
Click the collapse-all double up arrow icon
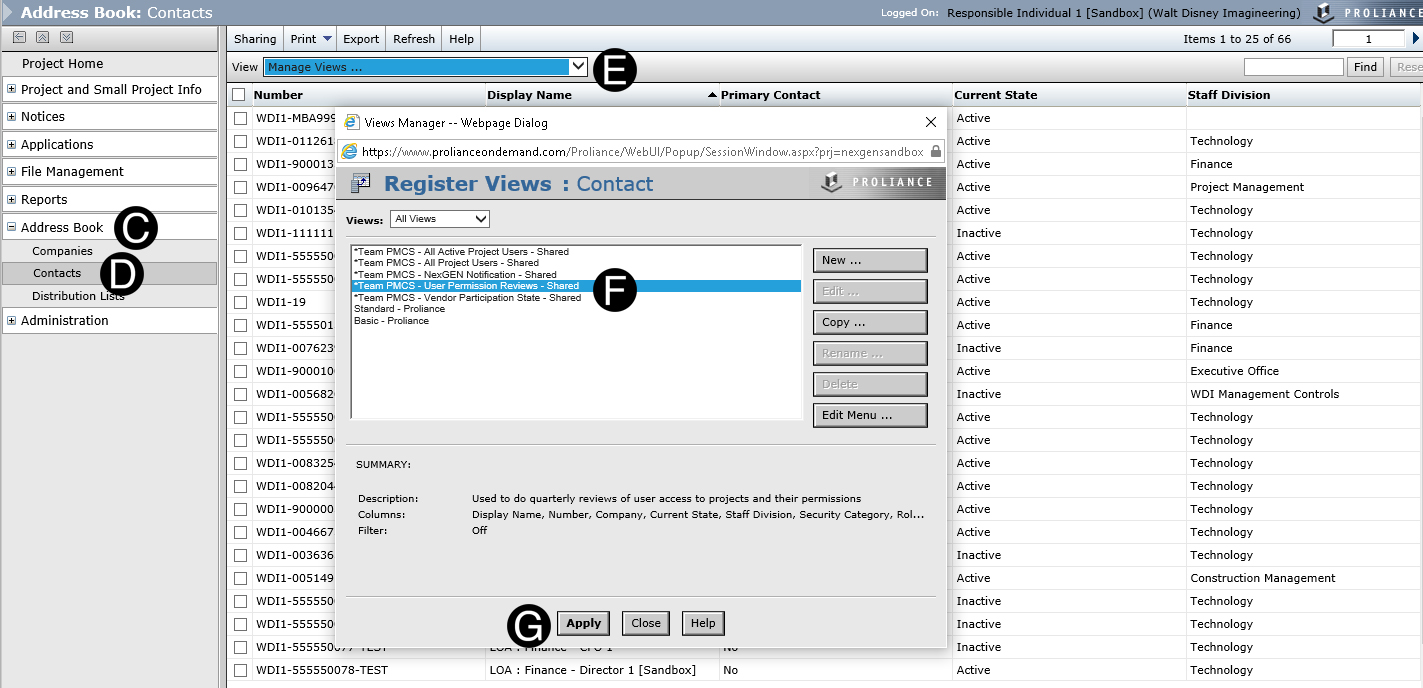(42, 37)
